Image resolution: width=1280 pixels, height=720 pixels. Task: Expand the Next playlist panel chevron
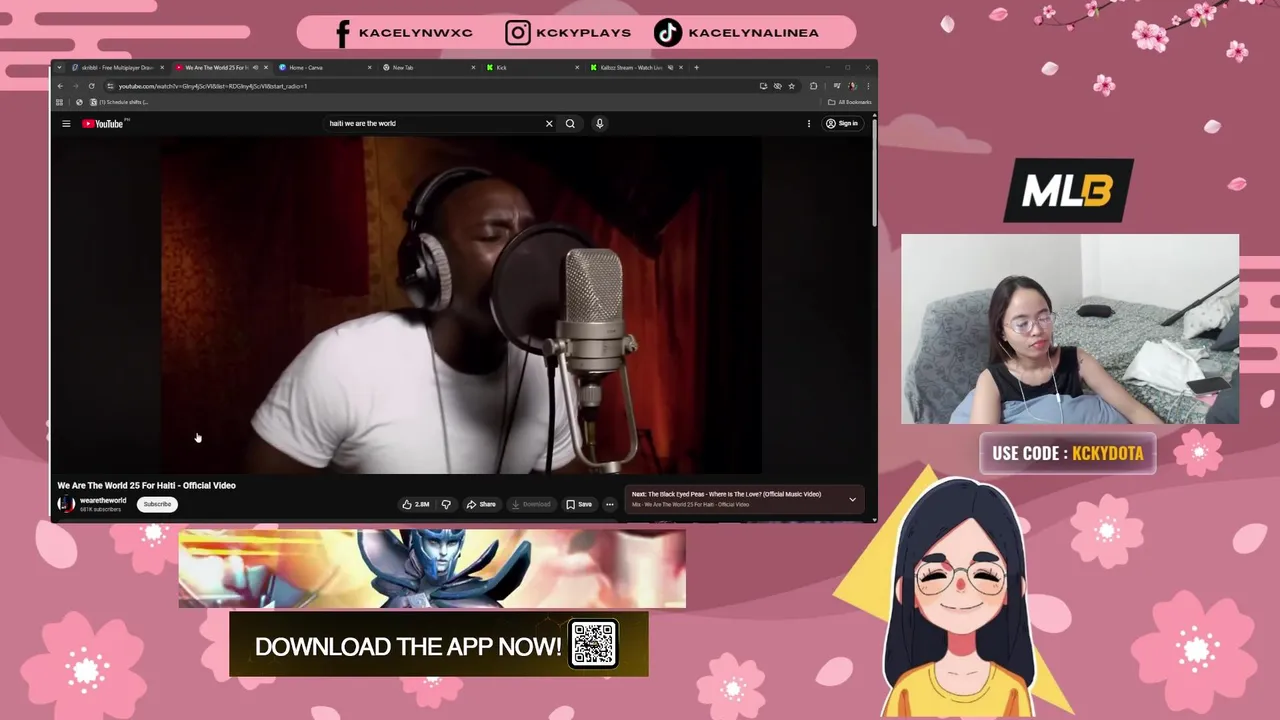(x=852, y=499)
